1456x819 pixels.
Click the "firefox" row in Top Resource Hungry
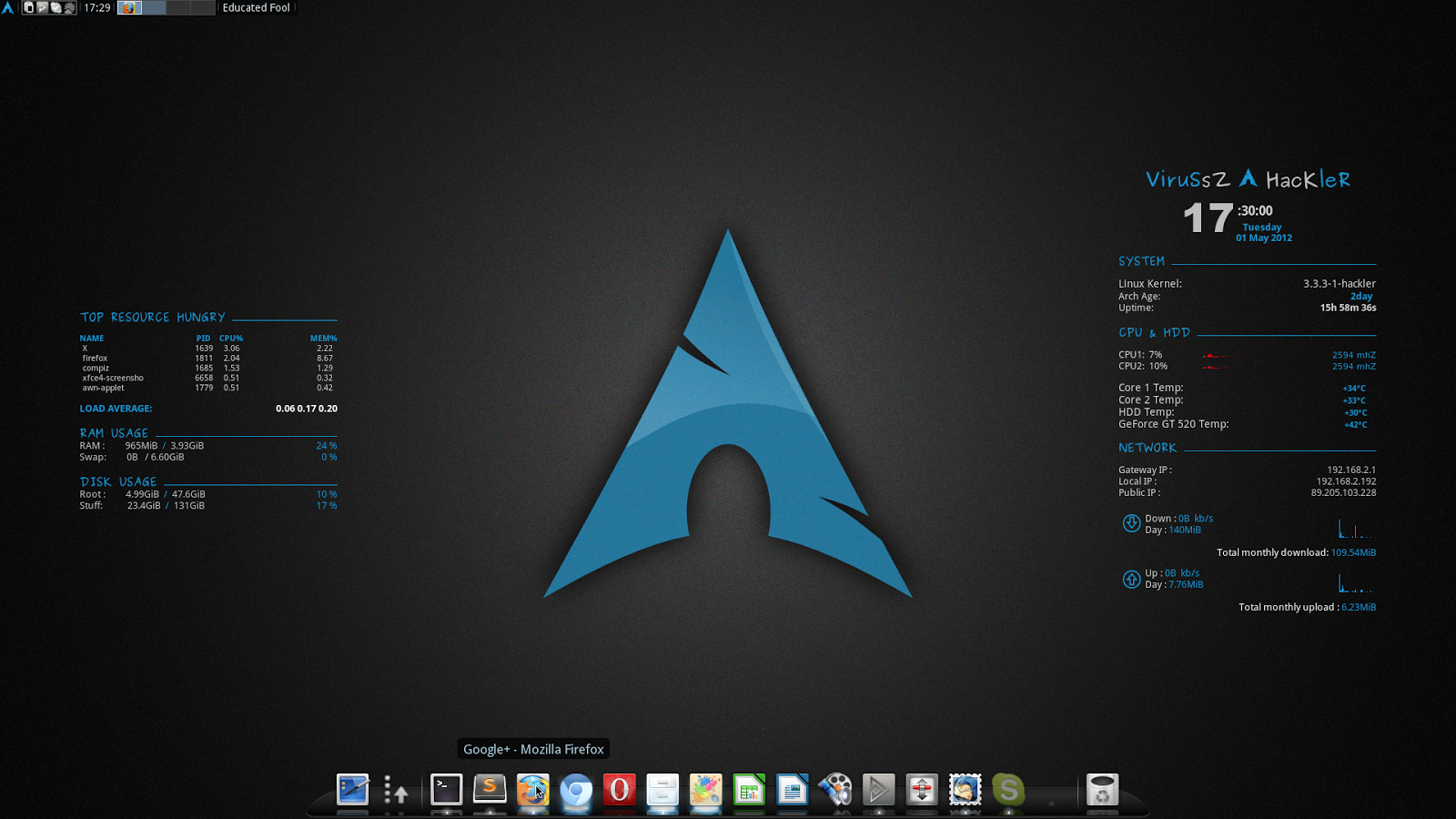click(207, 359)
